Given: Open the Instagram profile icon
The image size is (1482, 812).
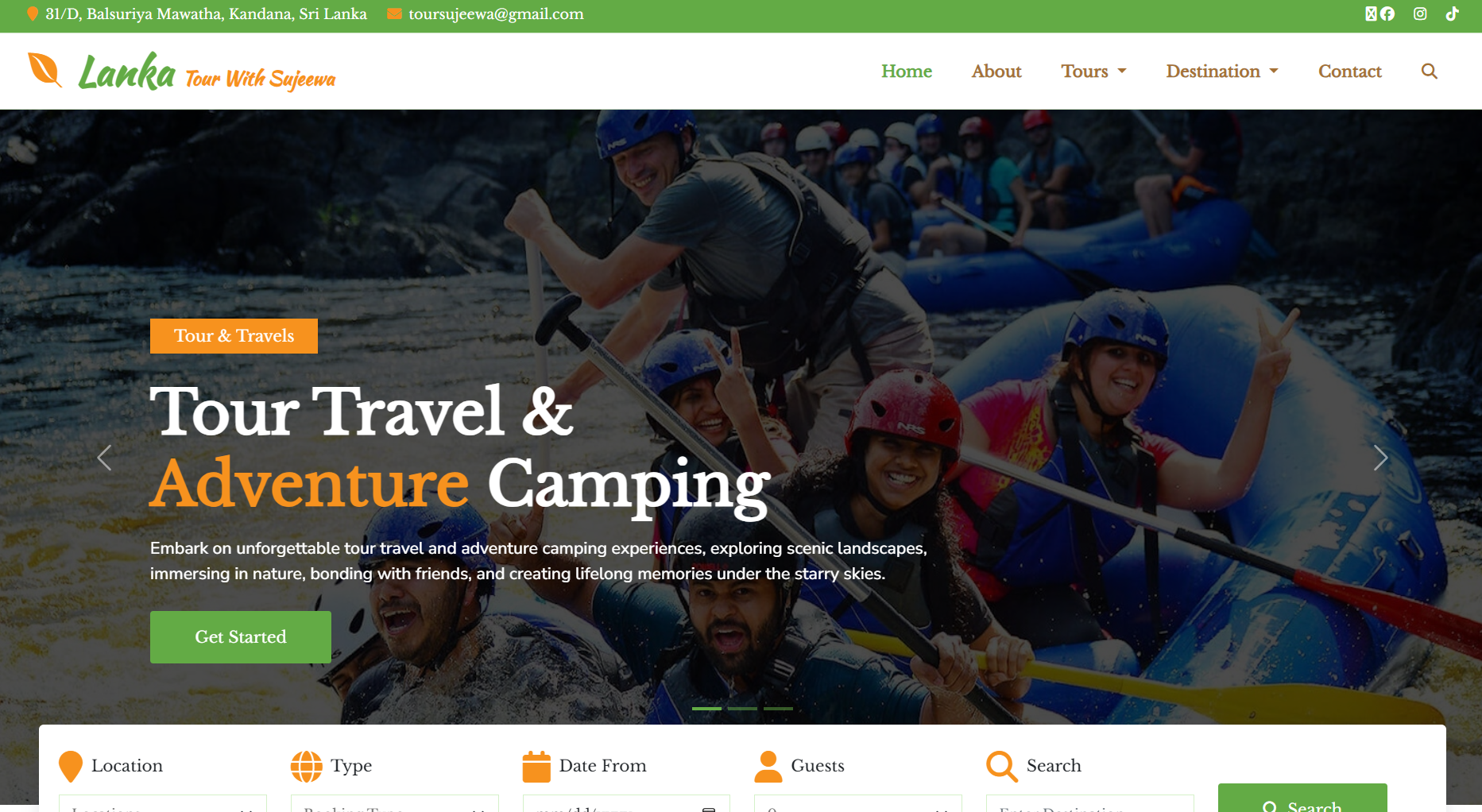Looking at the screenshot, I should pos(1420,14).
